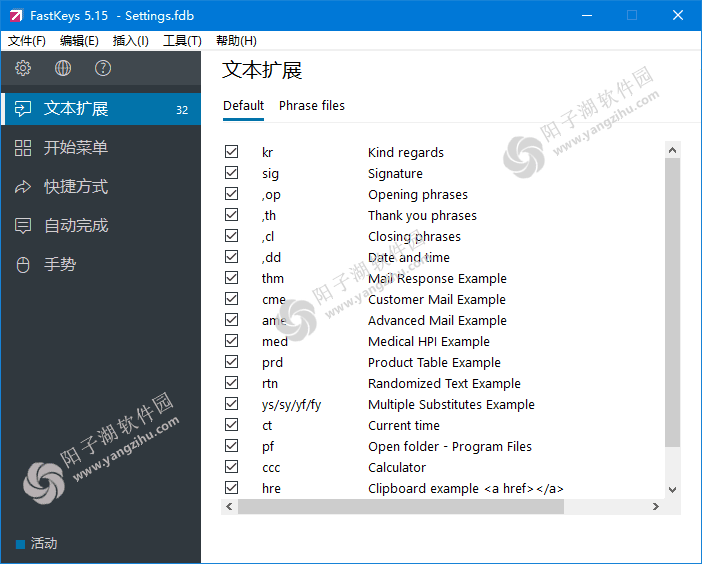Screen dimensions: 702x564
Task: Switch to the Default tab
Action: coord(244,106)
